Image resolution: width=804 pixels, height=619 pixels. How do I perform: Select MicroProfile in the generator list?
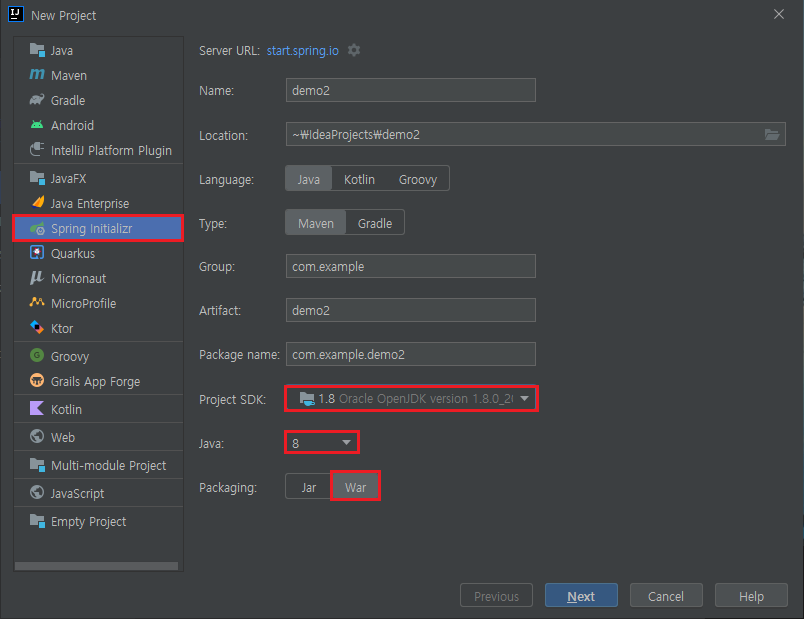(98, 303)
